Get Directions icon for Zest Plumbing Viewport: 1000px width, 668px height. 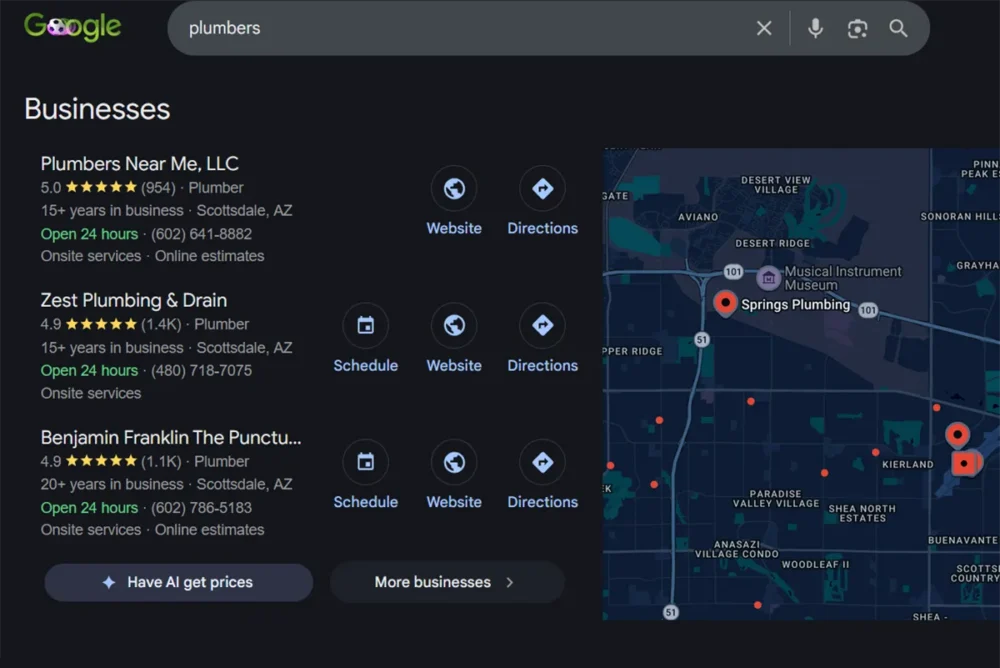pyautogui.click(x=543, y=325)
